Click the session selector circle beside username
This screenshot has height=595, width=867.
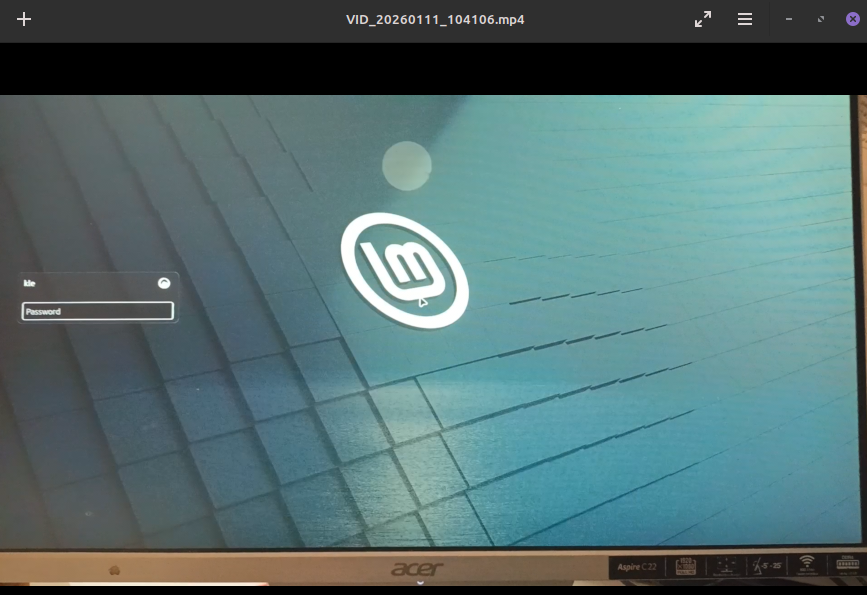point(164,283)
